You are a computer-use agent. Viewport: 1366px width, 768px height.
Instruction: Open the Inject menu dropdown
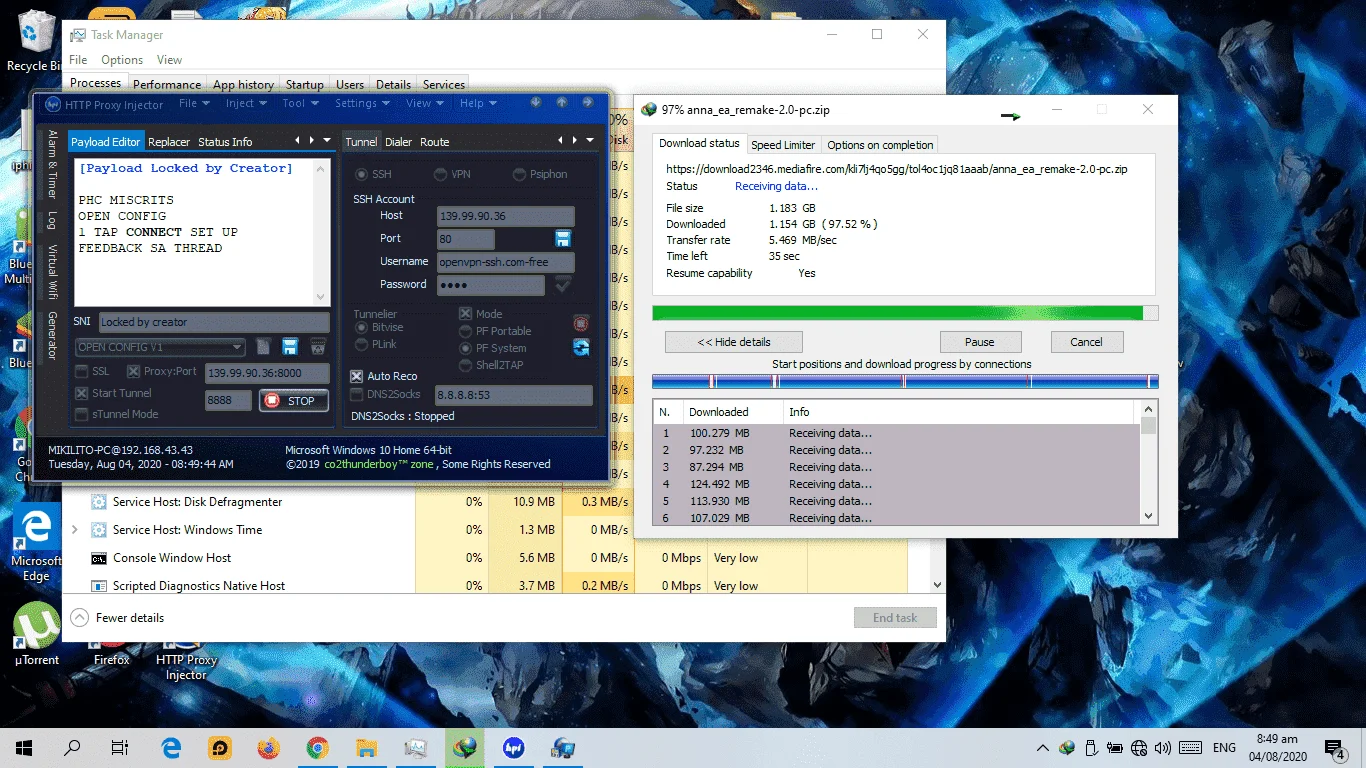click(x=247, y=103)
